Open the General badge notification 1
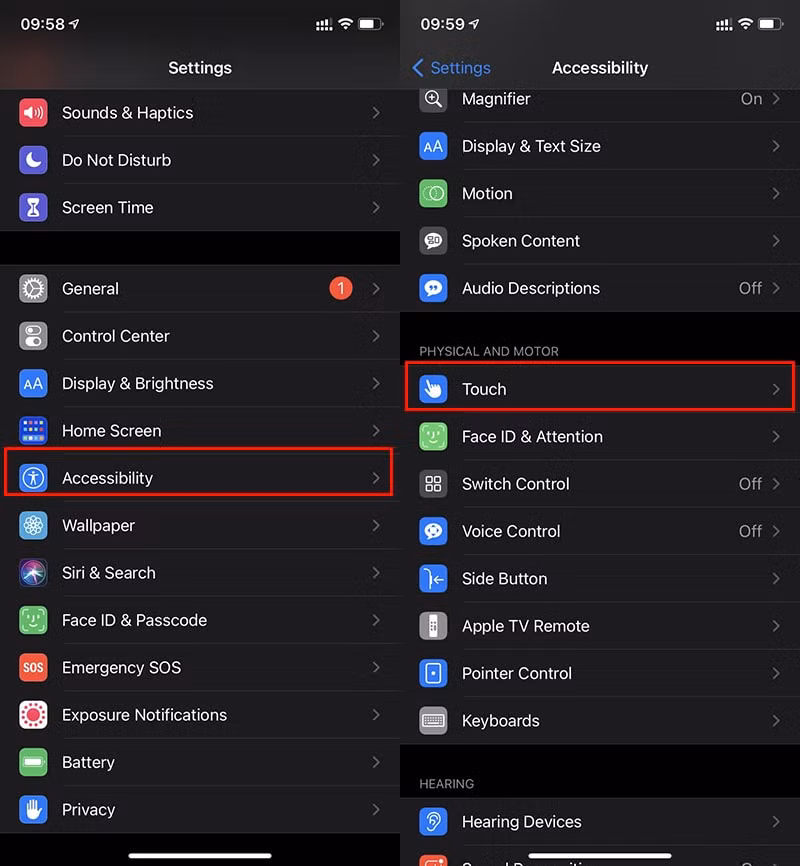 [x=341, y=288]
